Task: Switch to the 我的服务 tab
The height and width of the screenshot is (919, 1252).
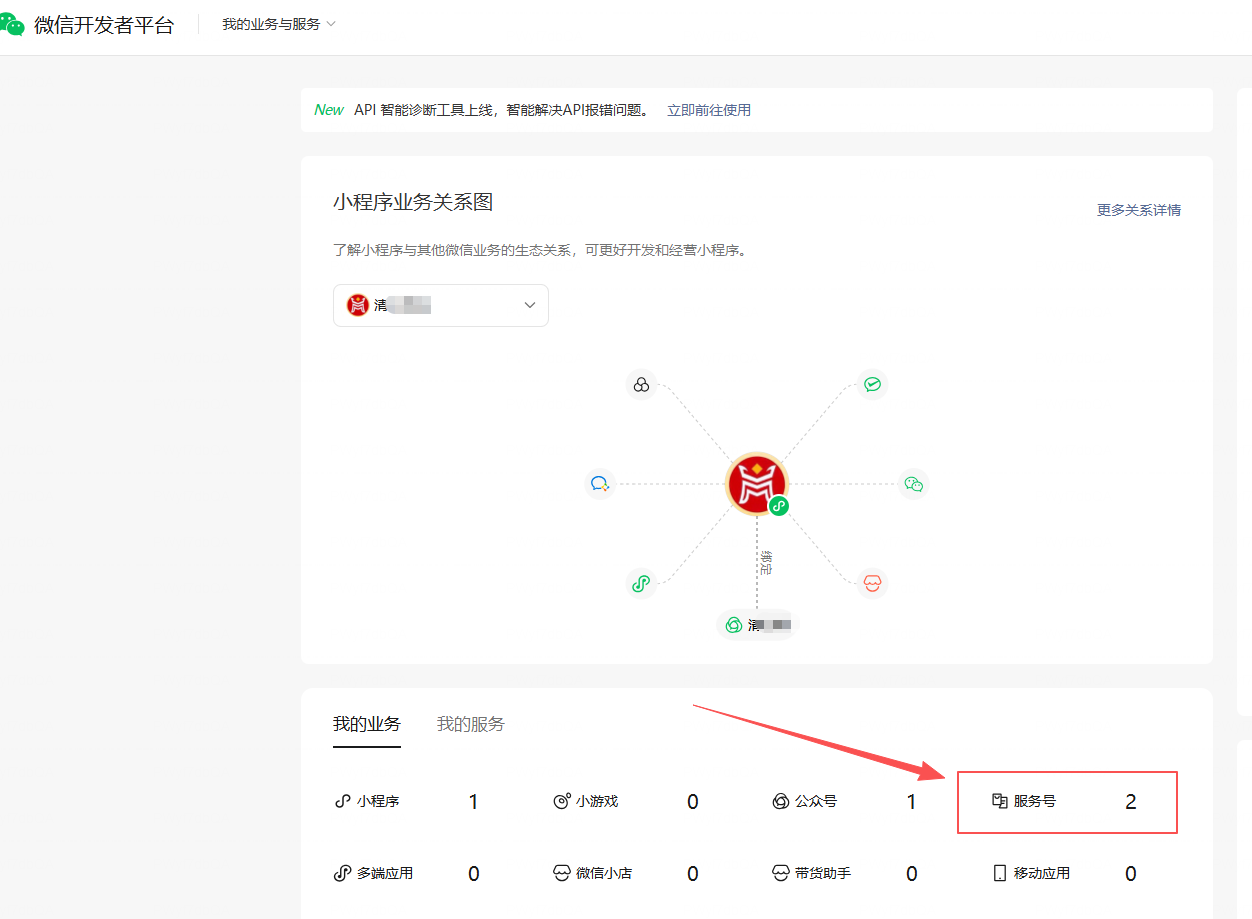Action: click(470, 724)
